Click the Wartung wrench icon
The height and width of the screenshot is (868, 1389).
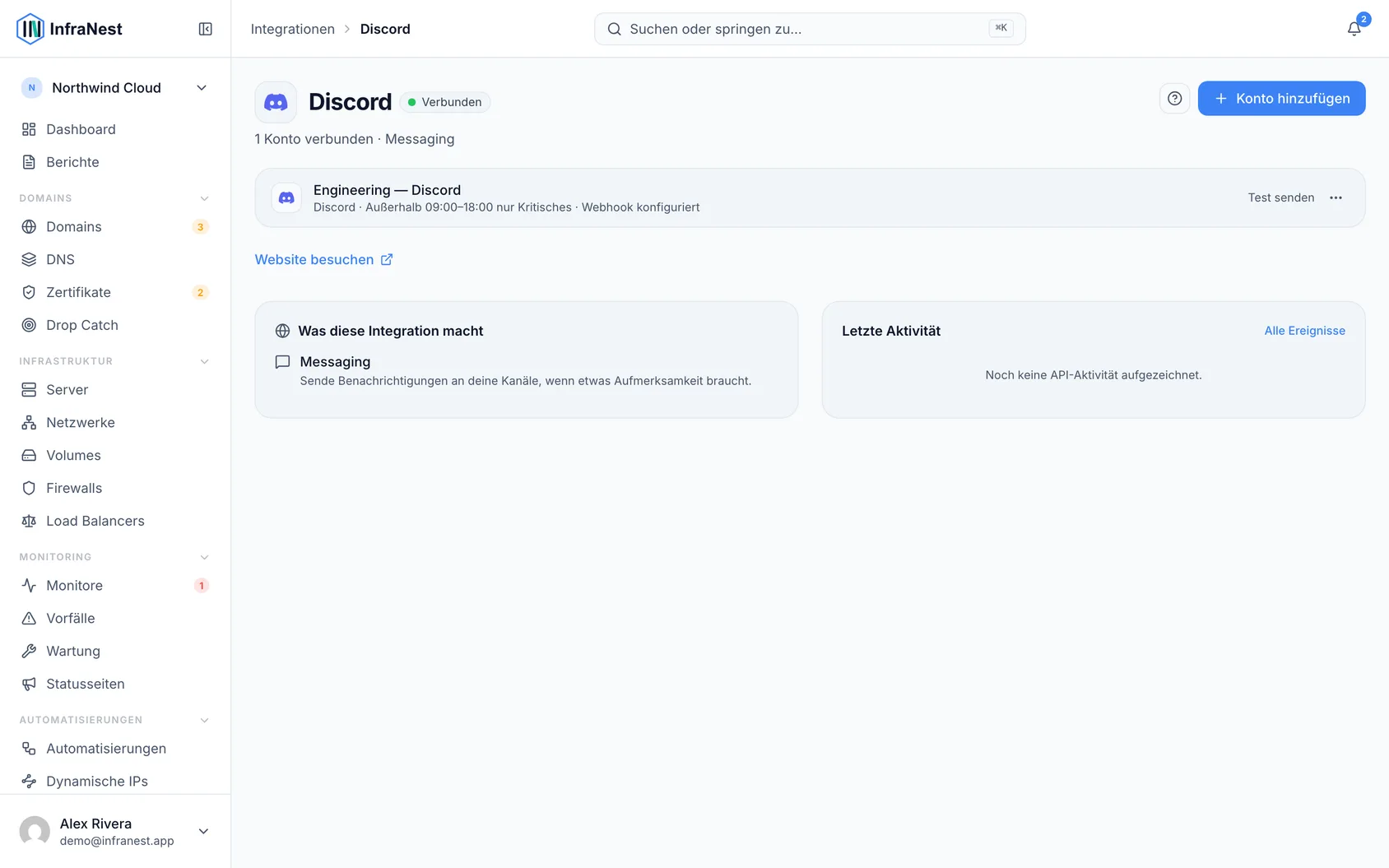coord(29,652)
